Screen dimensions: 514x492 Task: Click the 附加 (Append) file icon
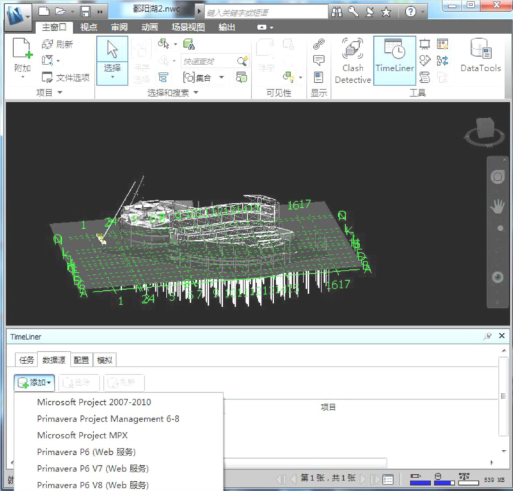[x=22, y=49]
